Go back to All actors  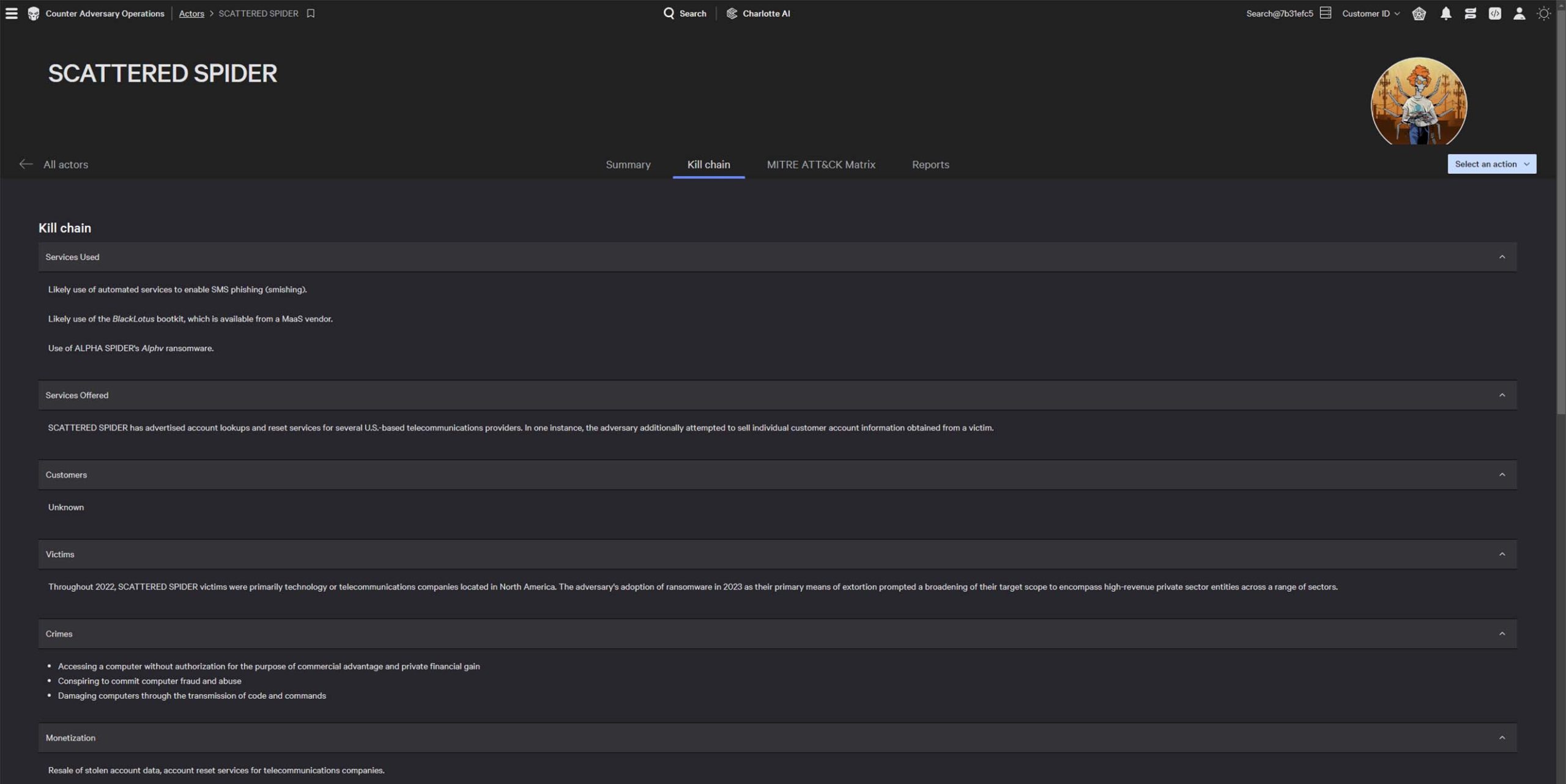(65, 165)
